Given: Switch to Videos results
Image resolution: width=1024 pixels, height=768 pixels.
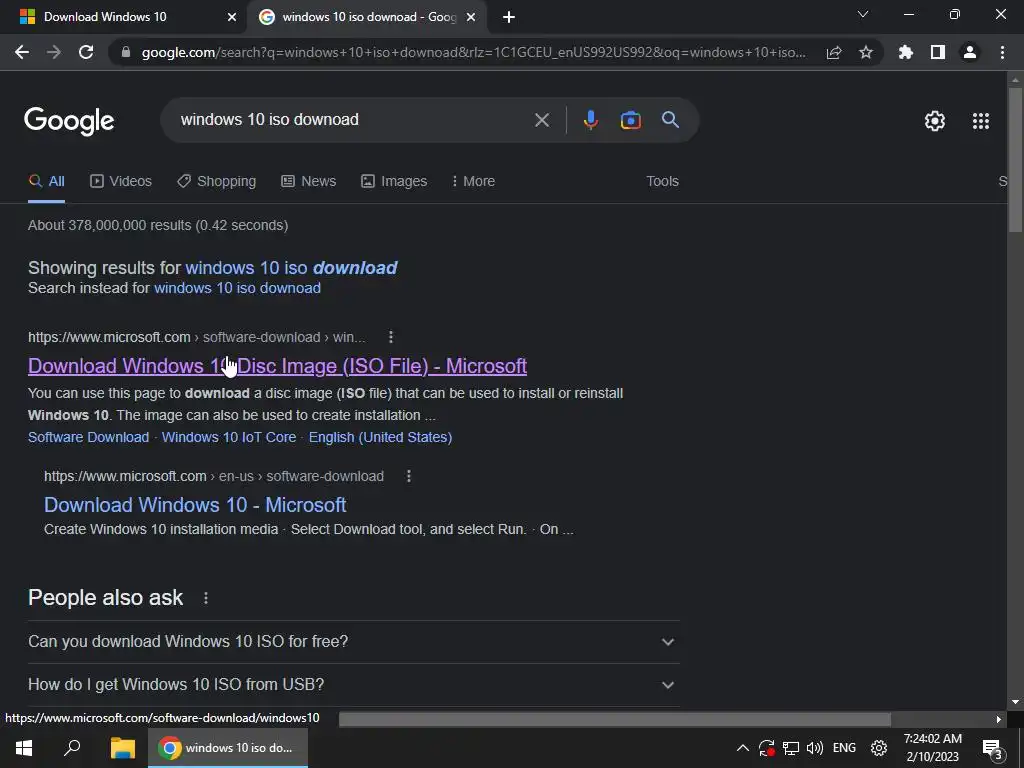Looking at the screenshot, I should tap(121, 182).
